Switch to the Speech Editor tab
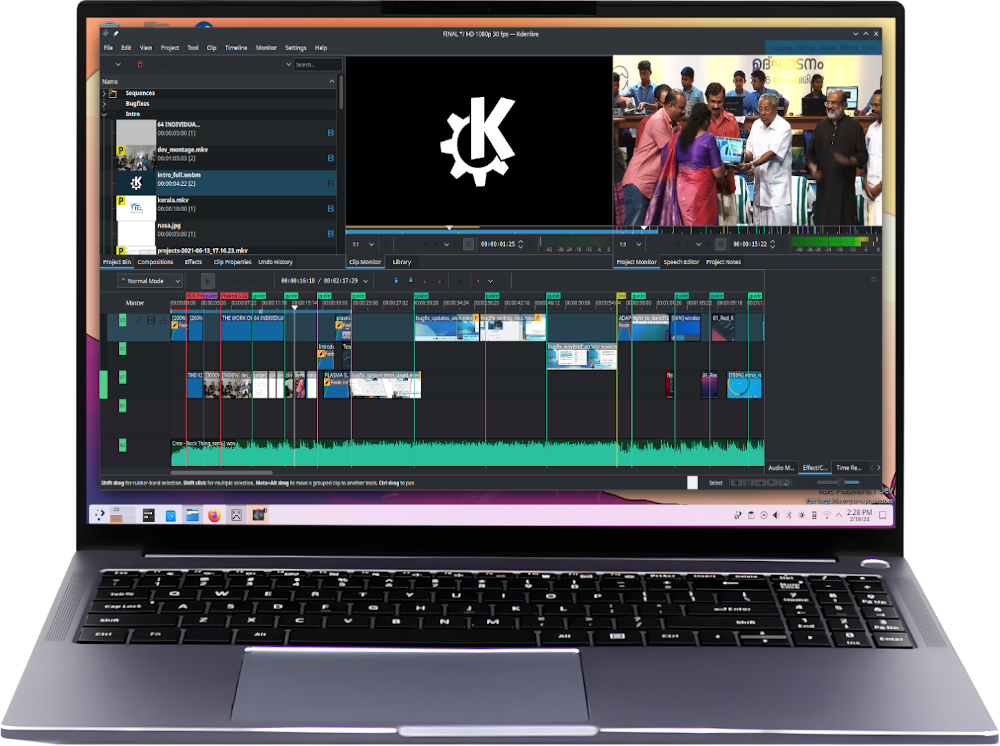The width and height of the screenshot is (1000, 746). (x=680, y=262)
